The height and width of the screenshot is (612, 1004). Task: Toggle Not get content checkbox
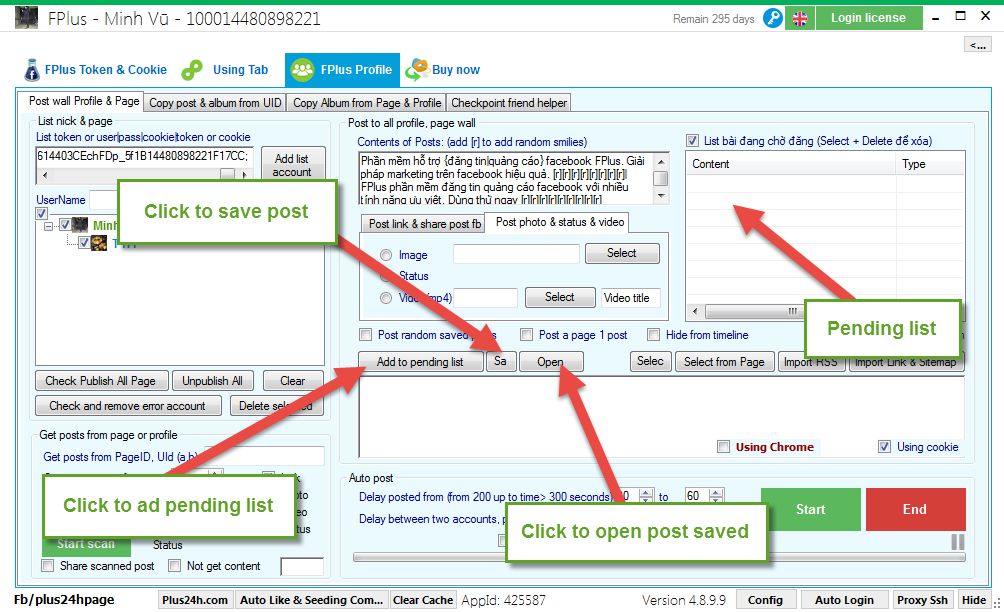point(174,565)
